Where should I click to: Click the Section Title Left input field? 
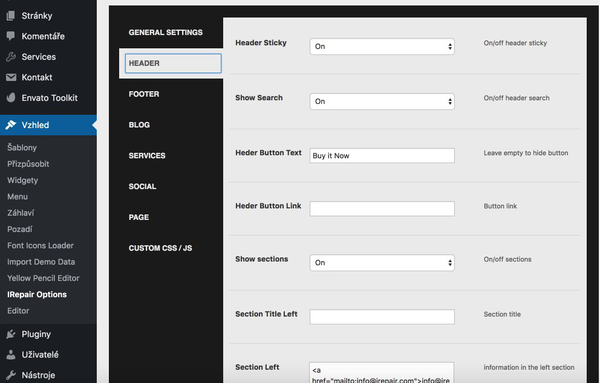(382, 317)
